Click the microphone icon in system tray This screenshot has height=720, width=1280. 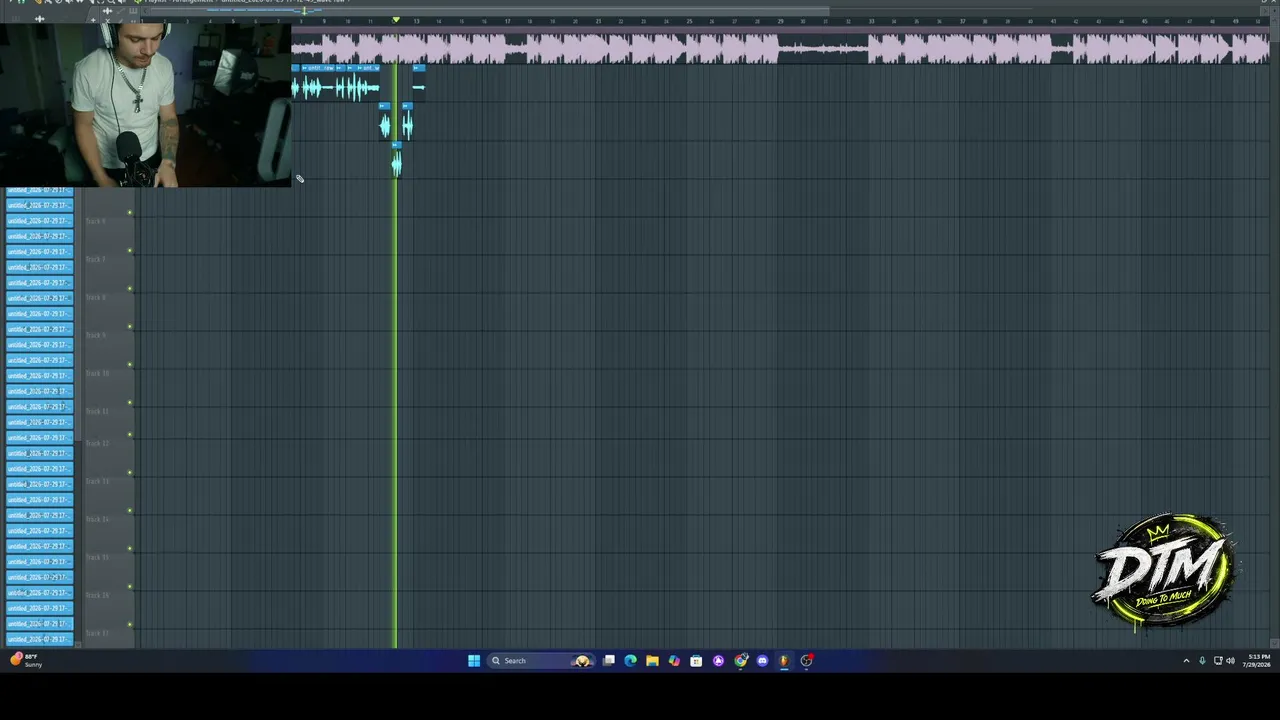[x=1202, y=660]
